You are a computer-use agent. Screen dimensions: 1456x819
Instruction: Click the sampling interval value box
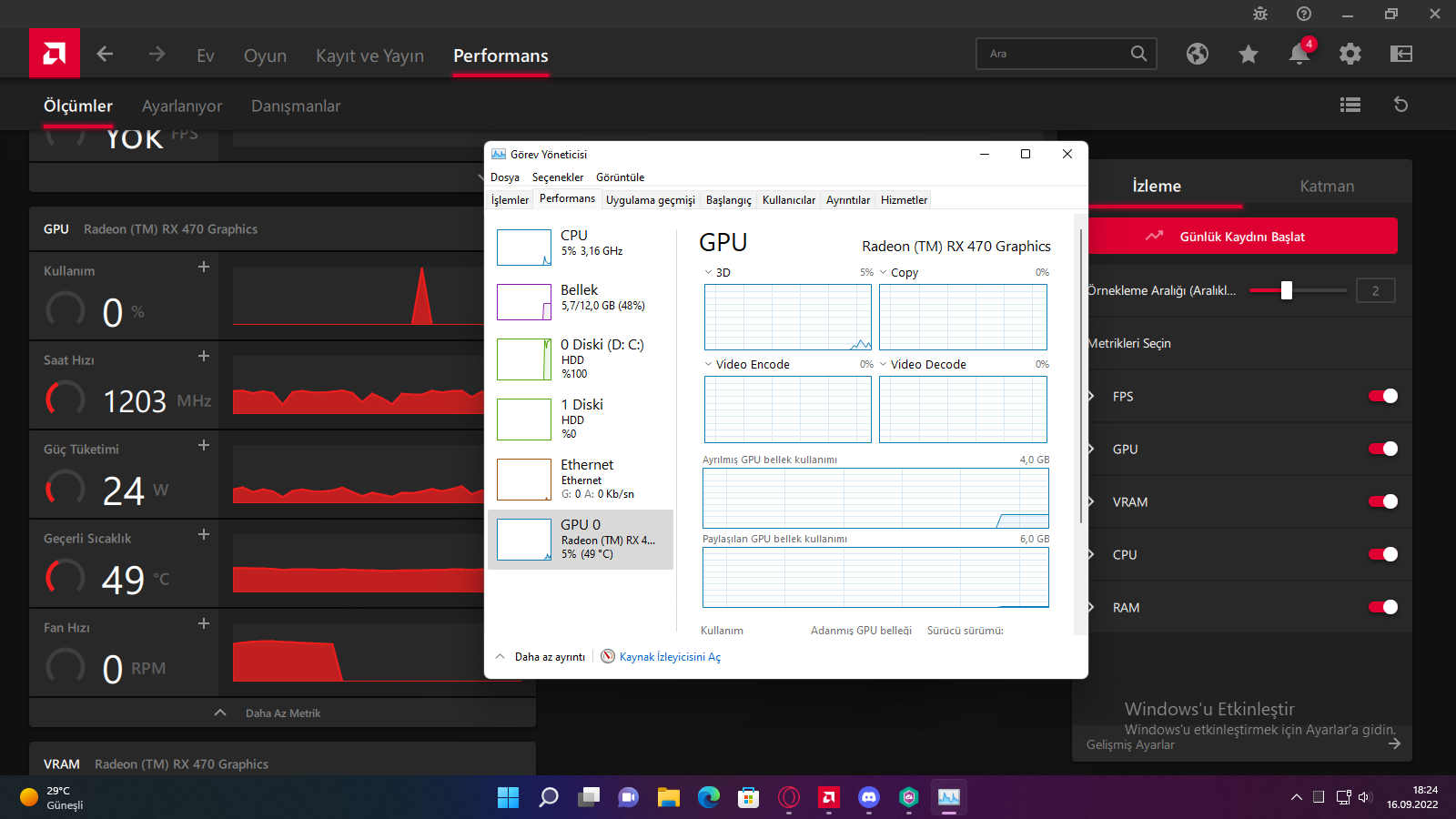coord(1375,290)
